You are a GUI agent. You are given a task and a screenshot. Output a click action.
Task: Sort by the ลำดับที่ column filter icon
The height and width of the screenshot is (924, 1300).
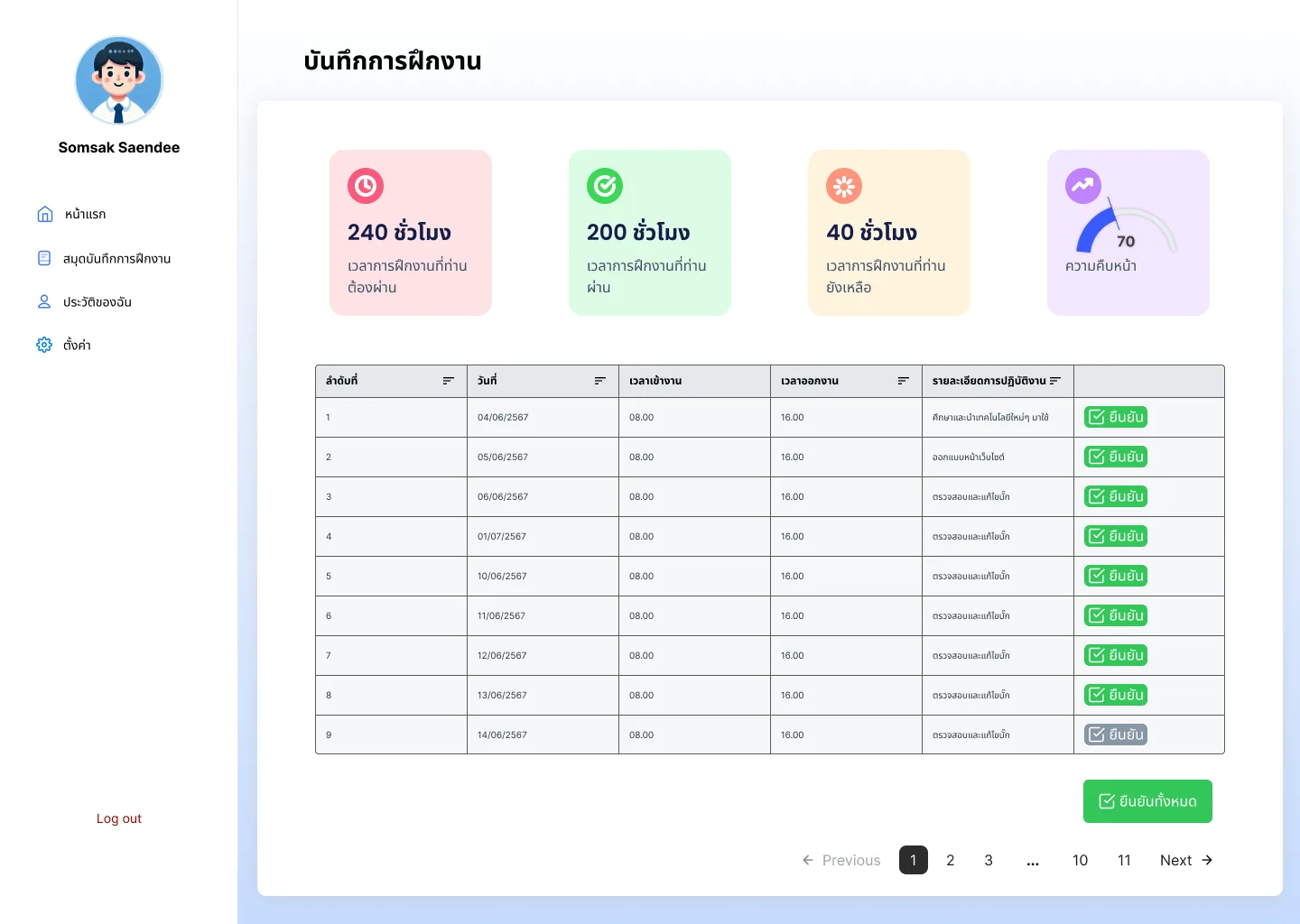tap(449, 381)
